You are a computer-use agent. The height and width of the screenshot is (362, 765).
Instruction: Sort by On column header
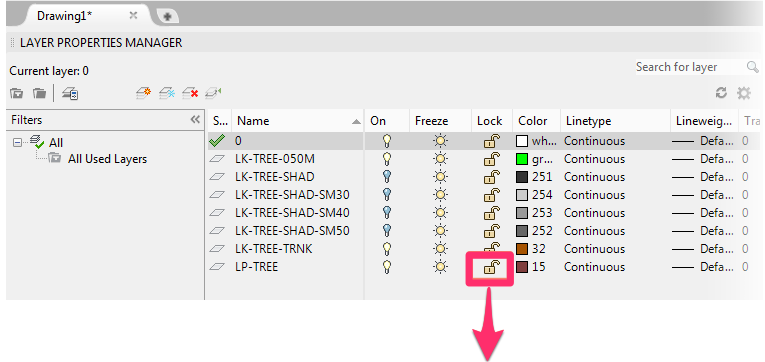coord(386,121)
